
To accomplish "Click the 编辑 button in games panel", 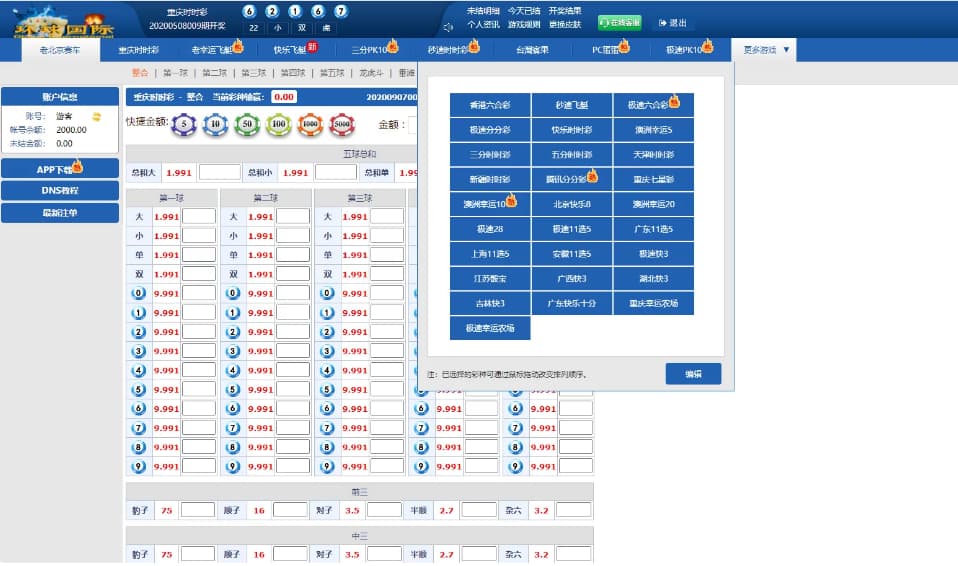I will [x=693, y=374].
